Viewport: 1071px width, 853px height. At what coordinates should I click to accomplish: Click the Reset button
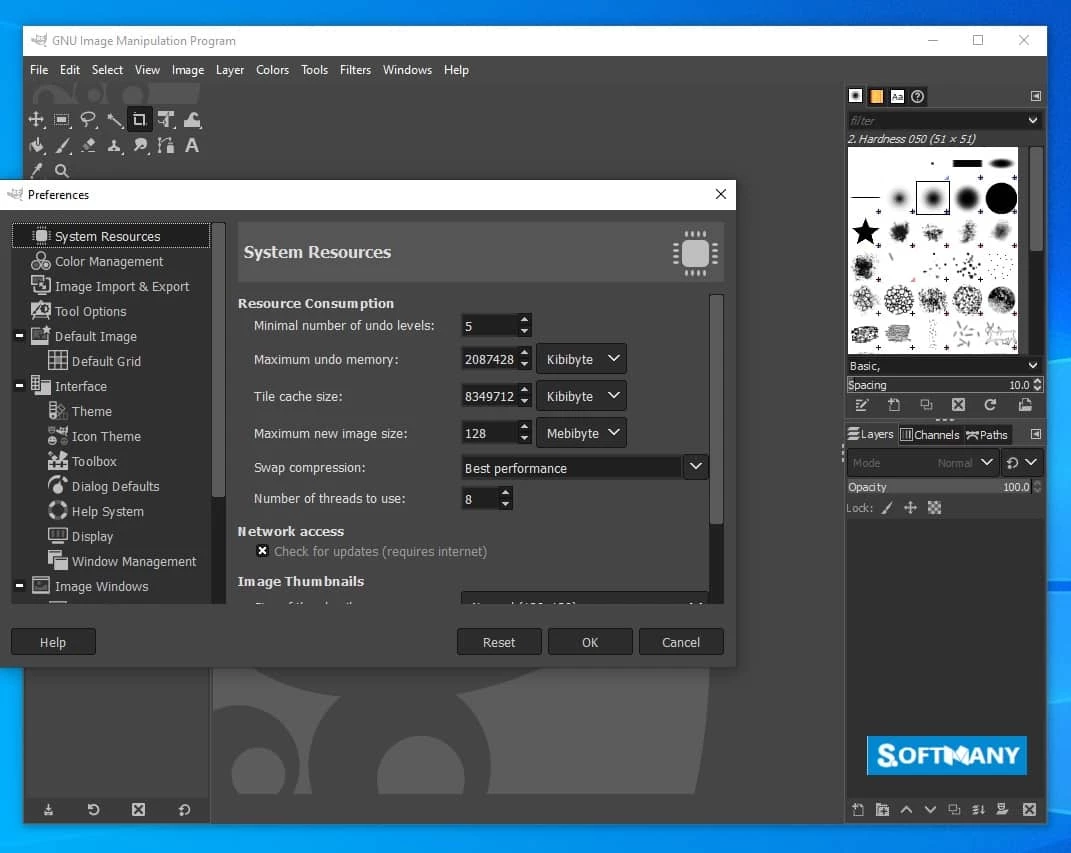pos(499,642)
